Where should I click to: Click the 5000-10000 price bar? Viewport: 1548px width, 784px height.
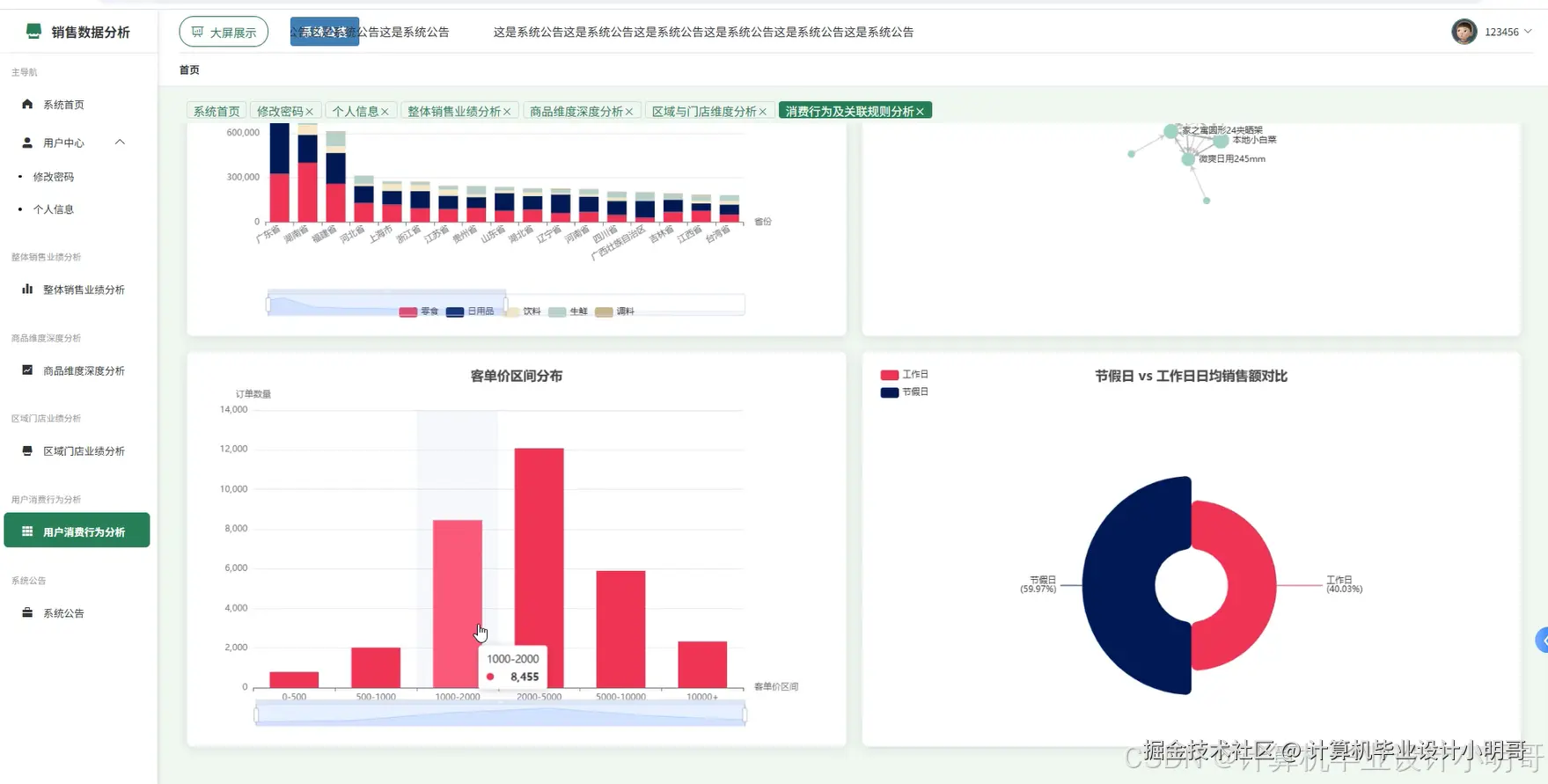(x=620, y=629)
